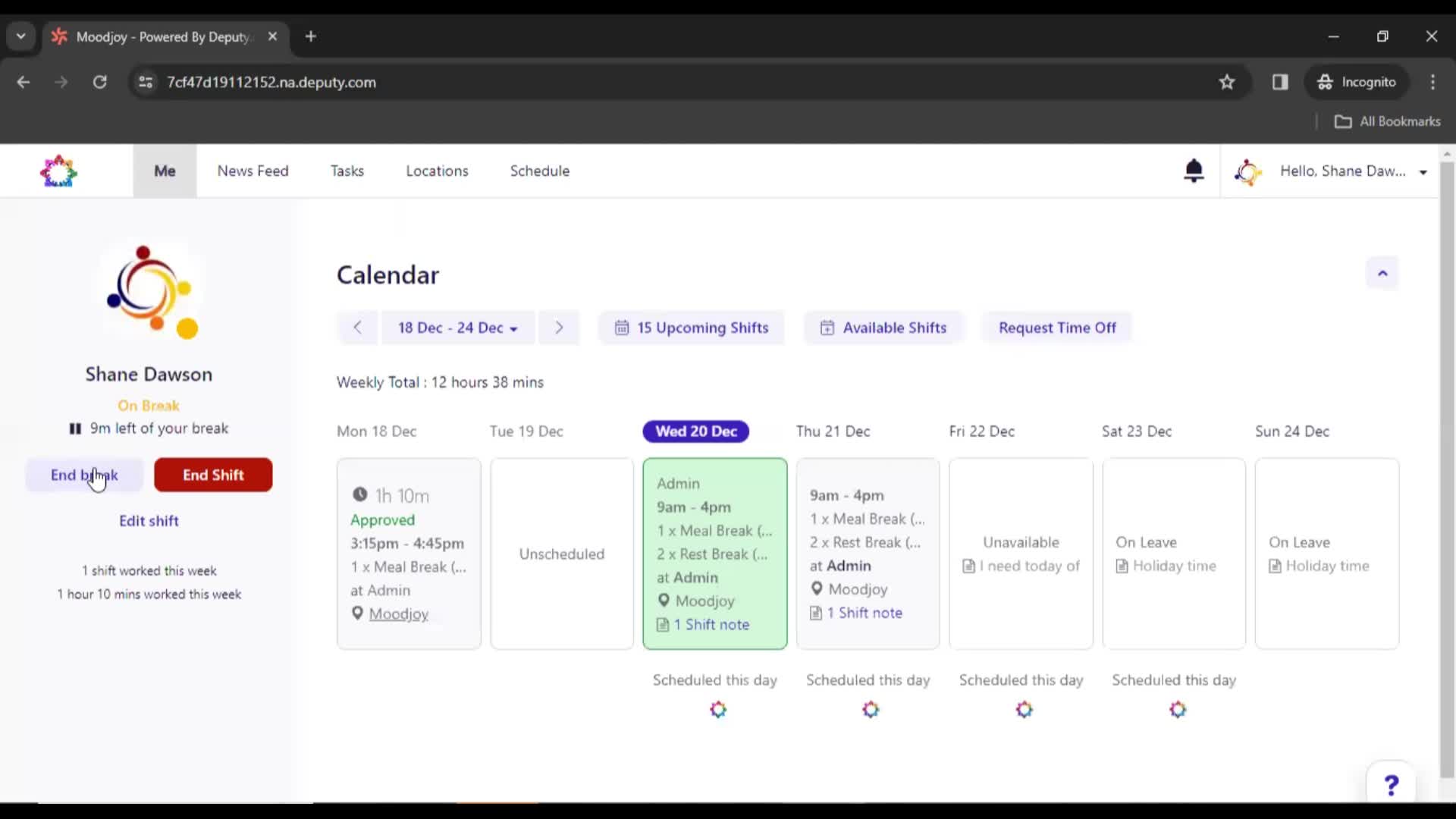The width and height of the screenshot is (1456, 819).
Task: Click the Scheduled this day icon under Wednesday
Action: 718,710
